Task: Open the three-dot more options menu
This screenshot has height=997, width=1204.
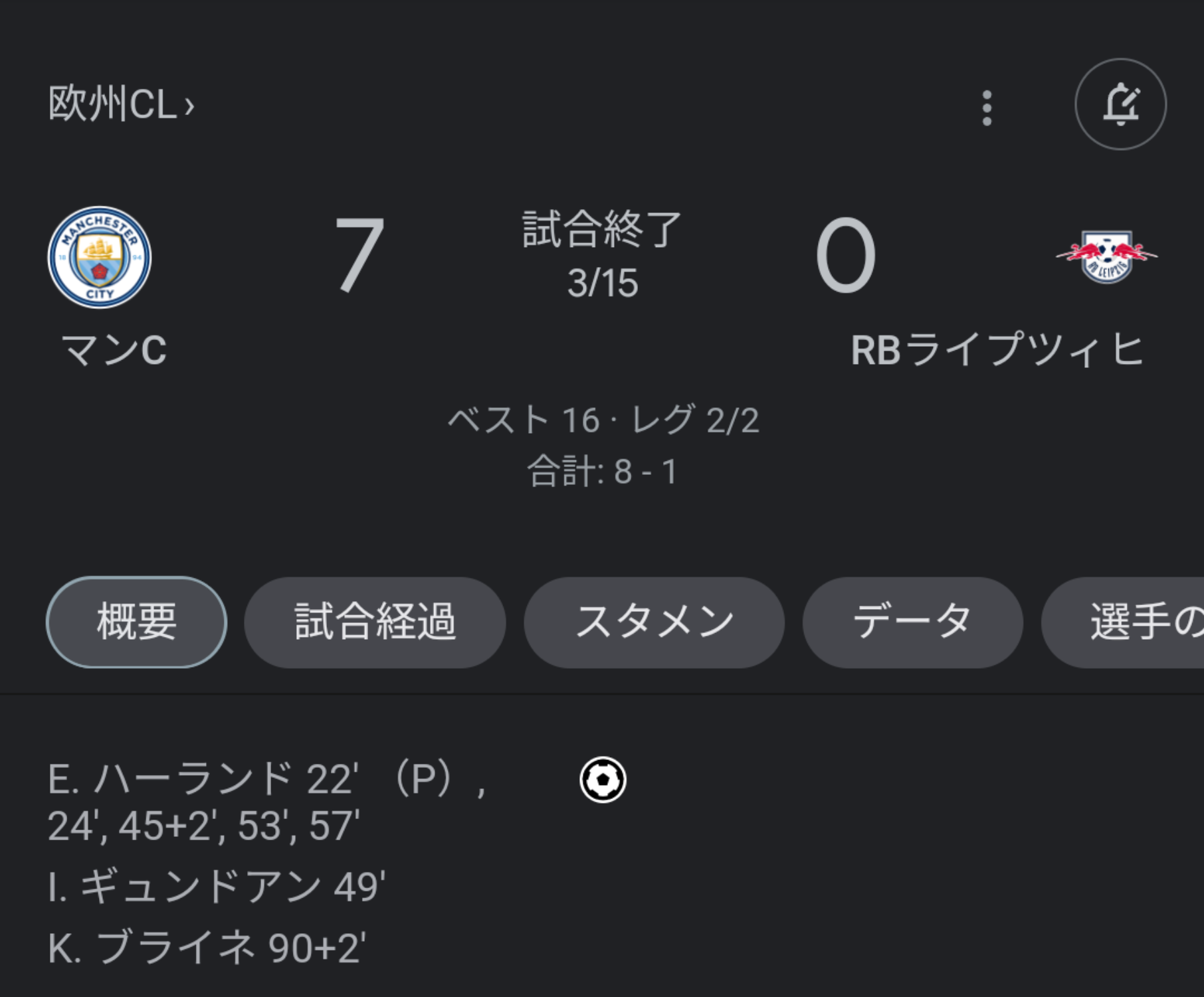Action: [987, 108]
